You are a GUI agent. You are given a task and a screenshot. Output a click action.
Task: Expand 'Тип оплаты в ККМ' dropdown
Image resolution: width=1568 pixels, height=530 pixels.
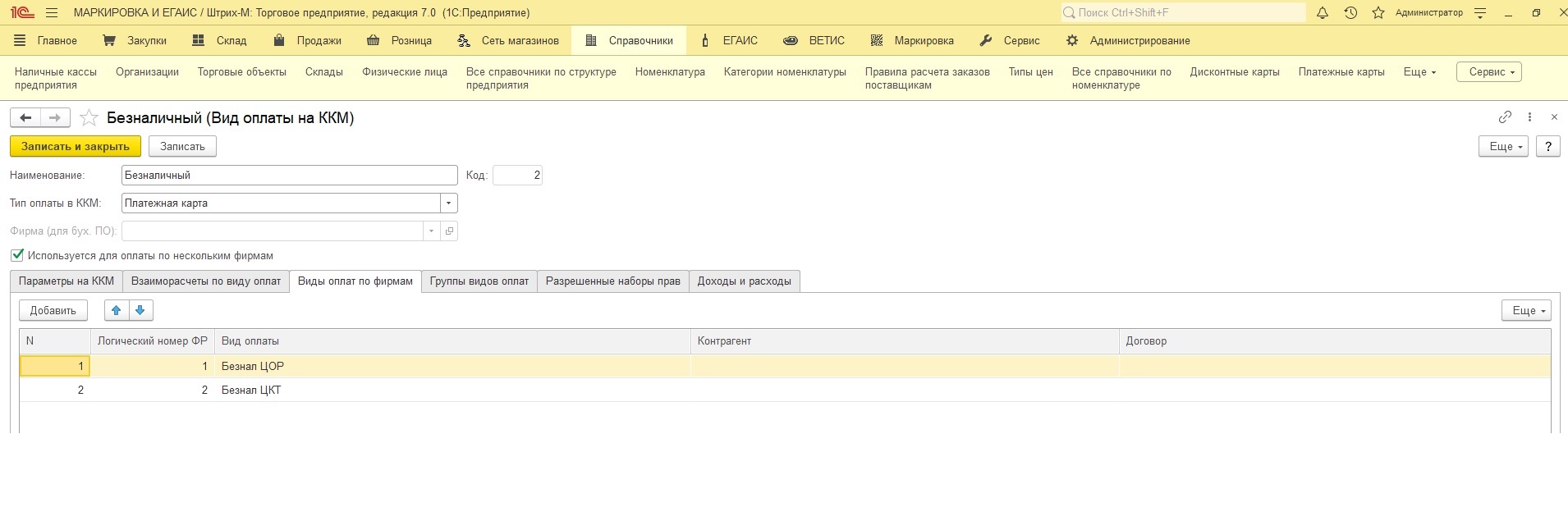pyautogui.click(x=448, y=203)
